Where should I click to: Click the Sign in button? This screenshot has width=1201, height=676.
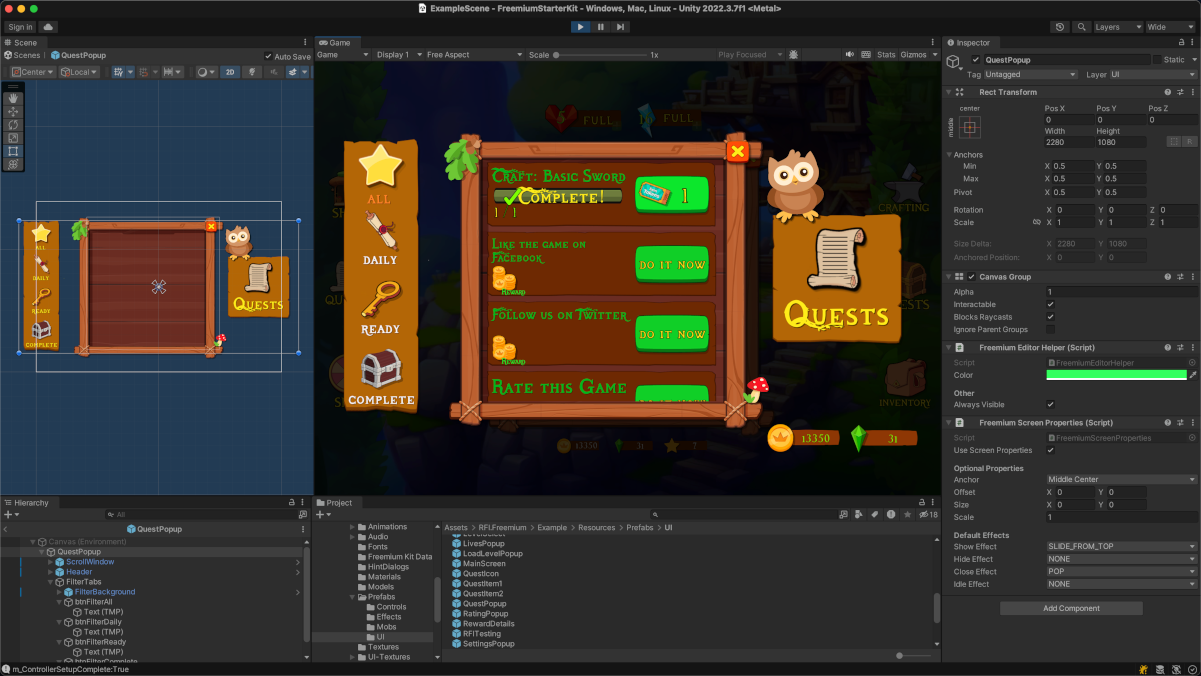(x=20, y=27)
